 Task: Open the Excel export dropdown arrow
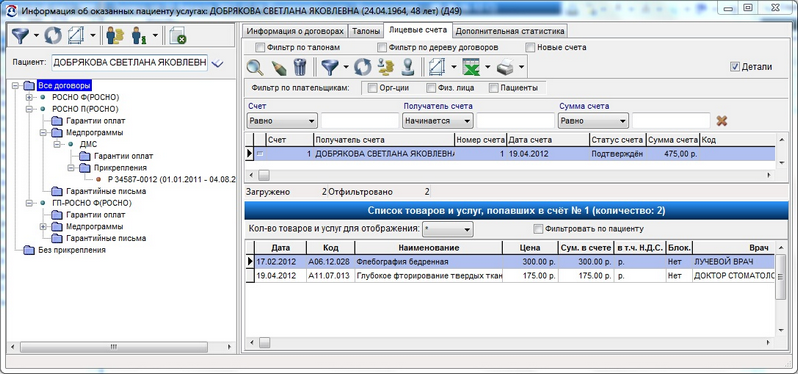point(488,67)
